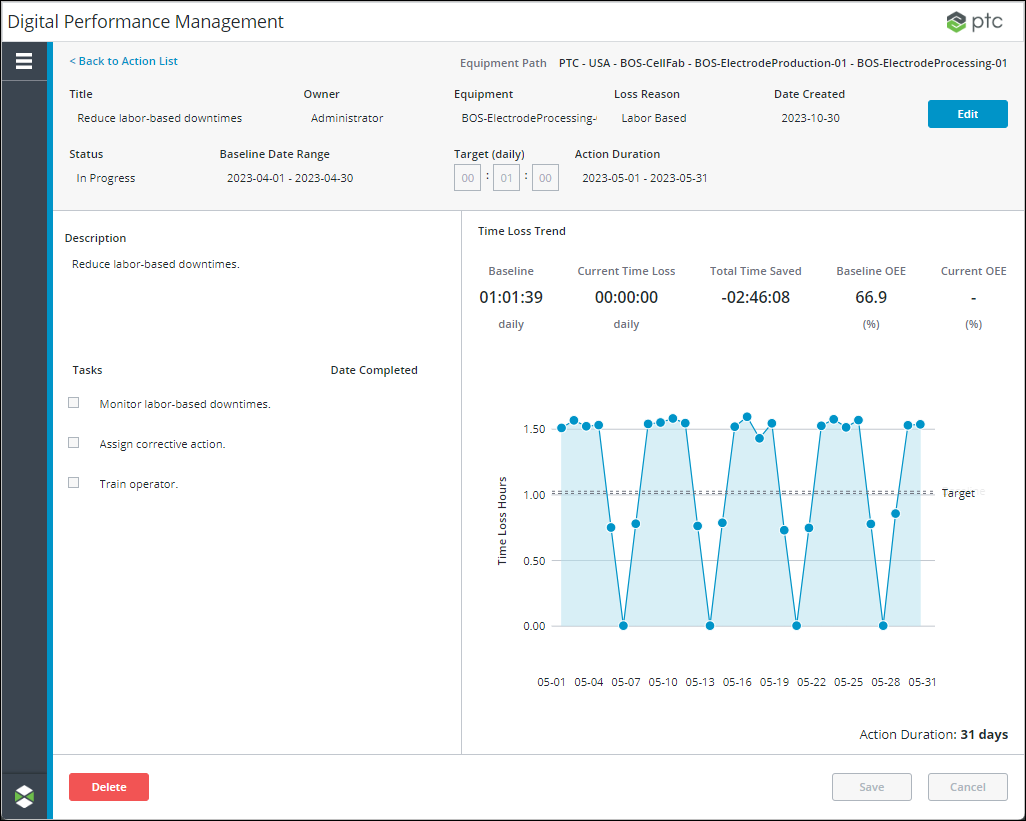Click the Current Time Loss value 00:00:00
Viewport: 1026px width, 821px height.
click(627, 297)
